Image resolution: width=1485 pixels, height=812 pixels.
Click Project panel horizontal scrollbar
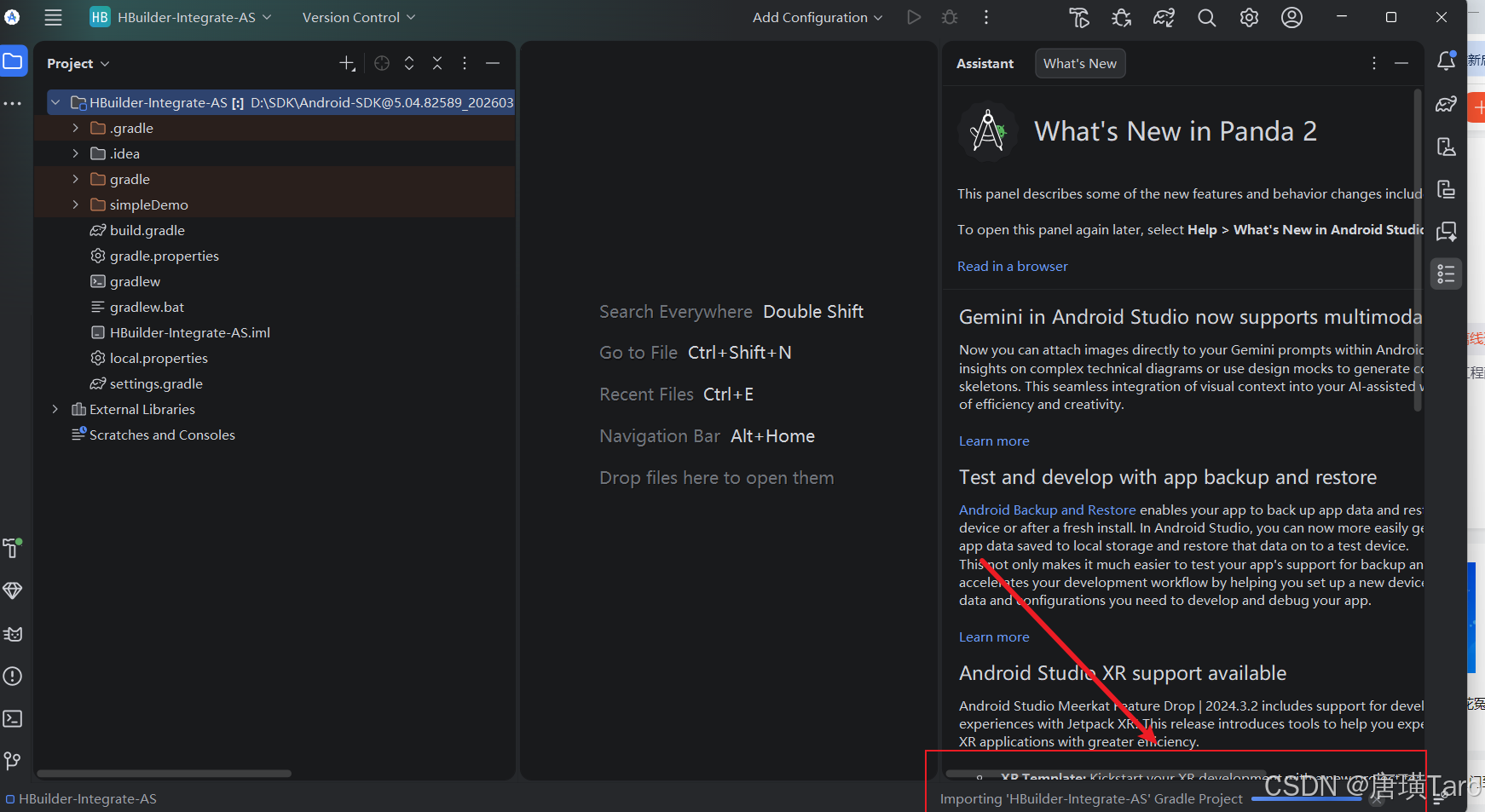[164, 774]
